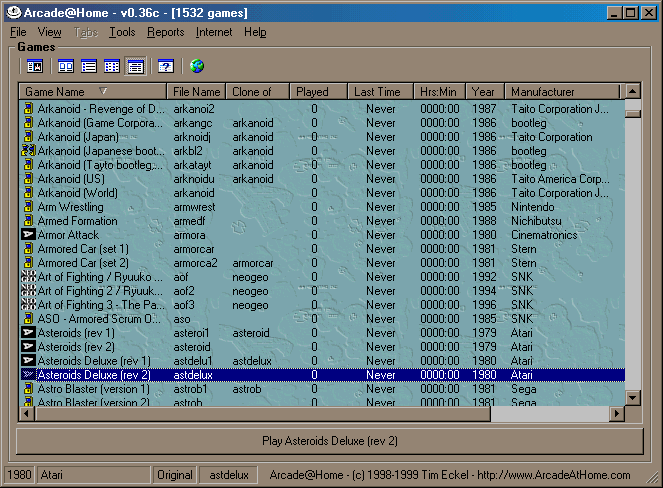Switch to small icons view
The image size is (663, 488).
tap(112, 66)
